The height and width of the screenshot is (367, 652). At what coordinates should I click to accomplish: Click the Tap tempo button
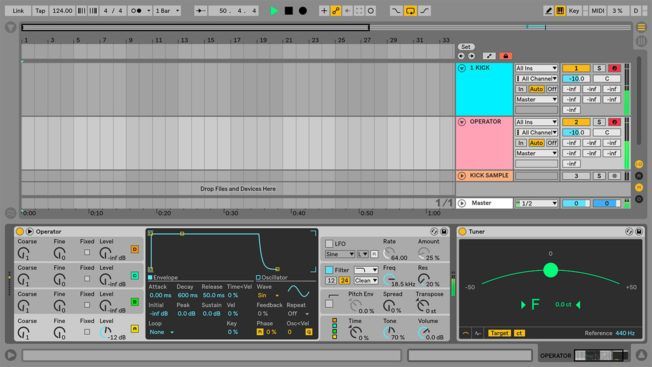coord(40,11)
